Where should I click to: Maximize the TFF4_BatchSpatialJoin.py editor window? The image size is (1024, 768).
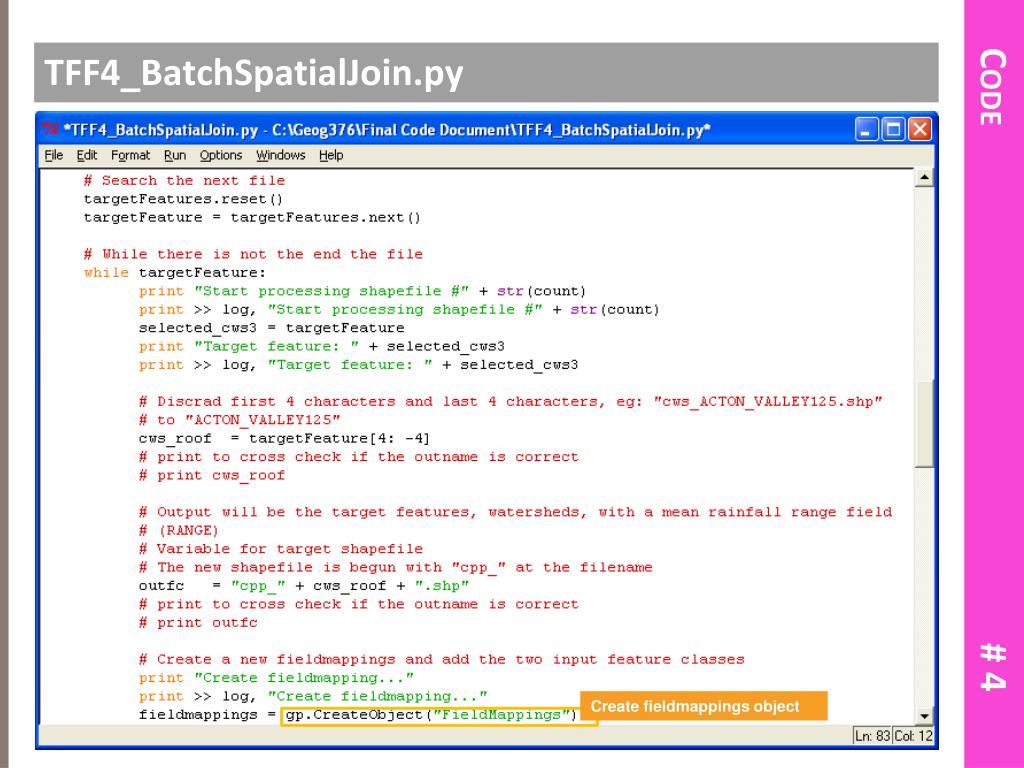pos(893,129)
